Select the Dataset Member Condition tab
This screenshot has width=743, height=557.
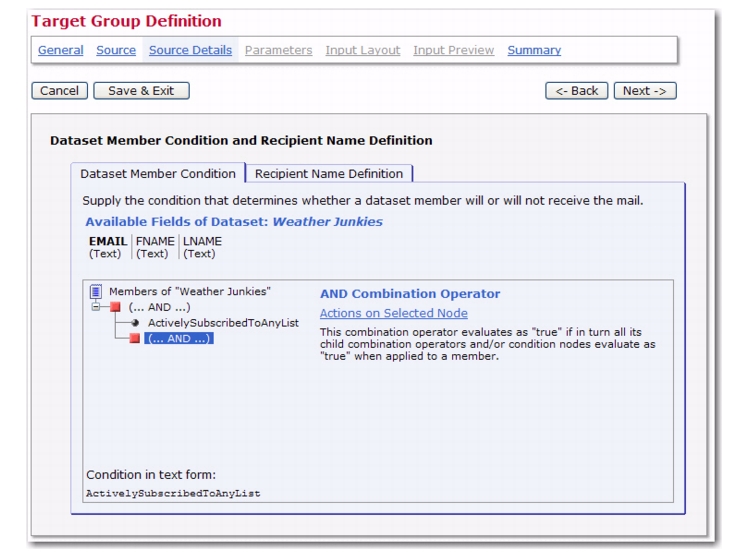tap(158, 173)
